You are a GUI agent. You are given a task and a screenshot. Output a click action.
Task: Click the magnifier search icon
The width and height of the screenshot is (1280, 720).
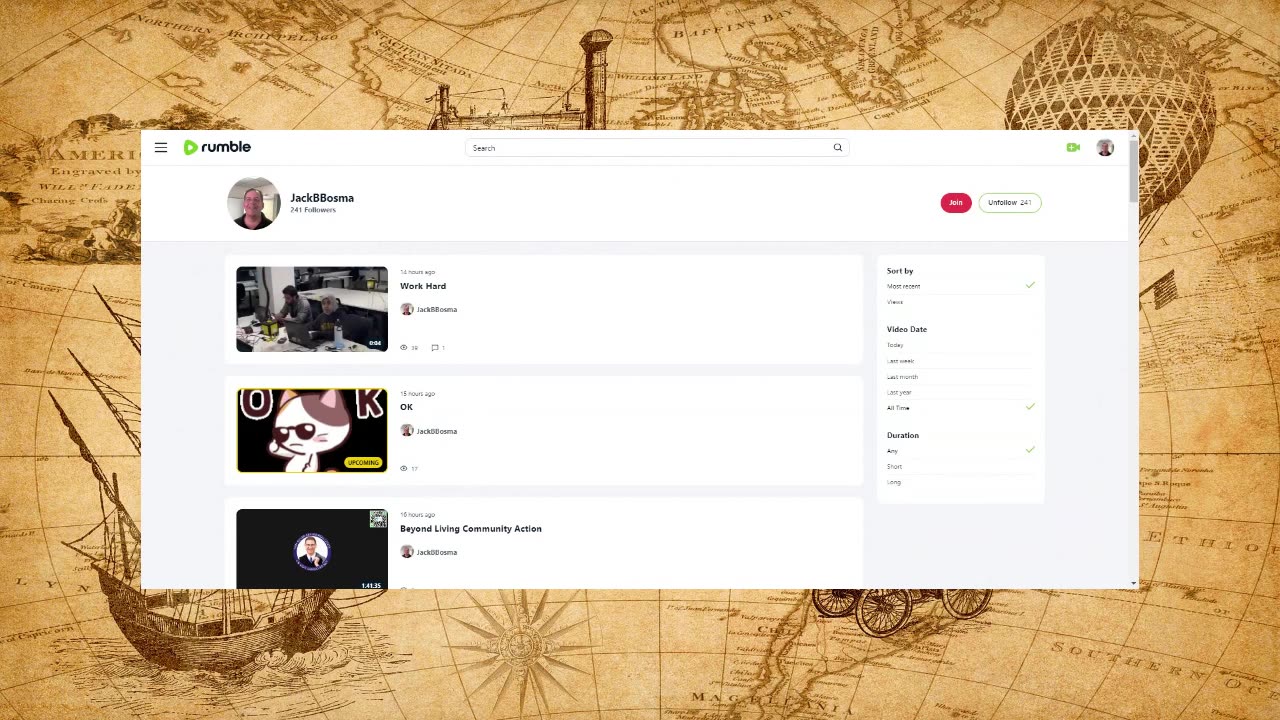[x=838, y=148]
